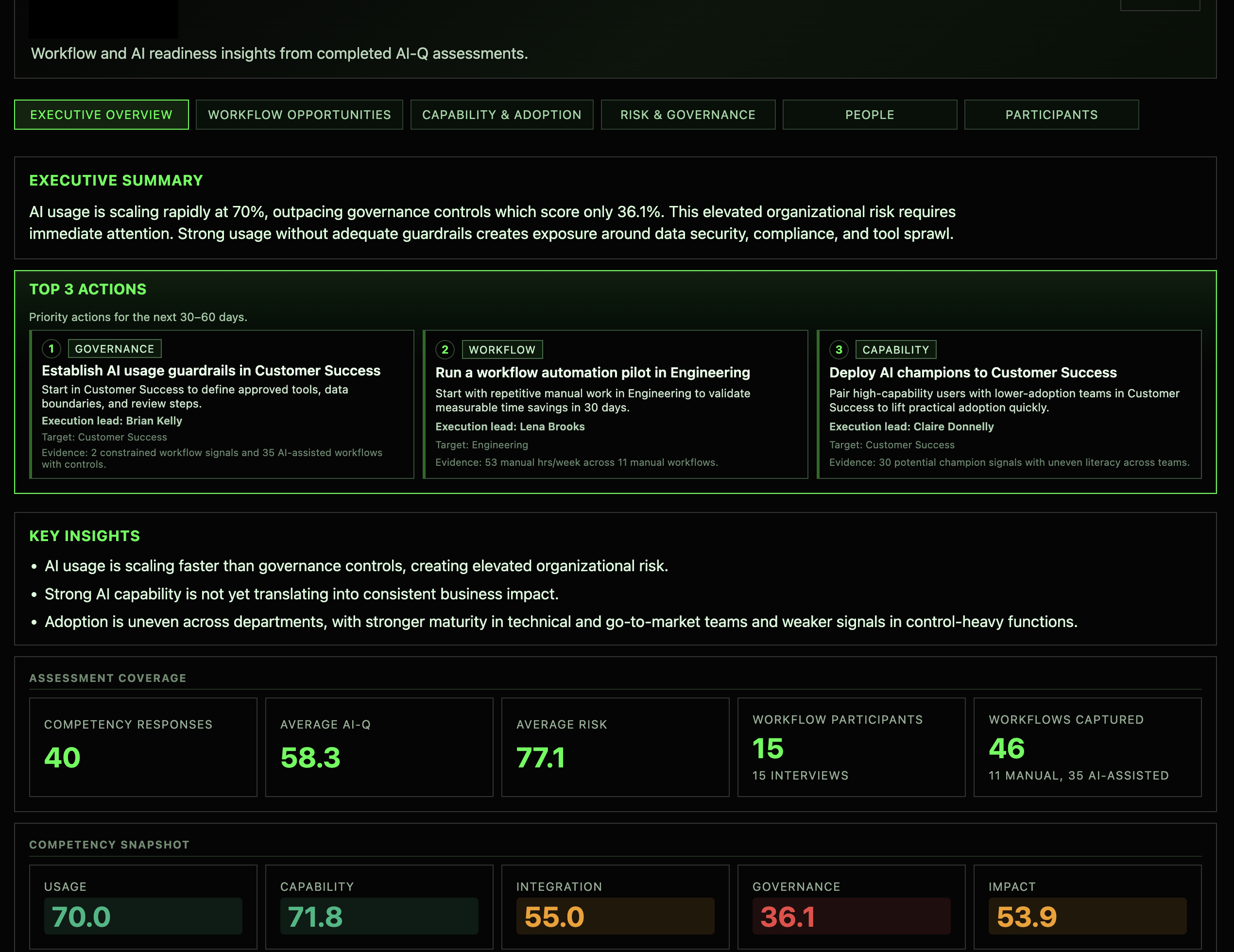The height and width of the screenshot is (952, 1234).
Task: Select the CAPABILITY label chip
Action: click(895, 350)
